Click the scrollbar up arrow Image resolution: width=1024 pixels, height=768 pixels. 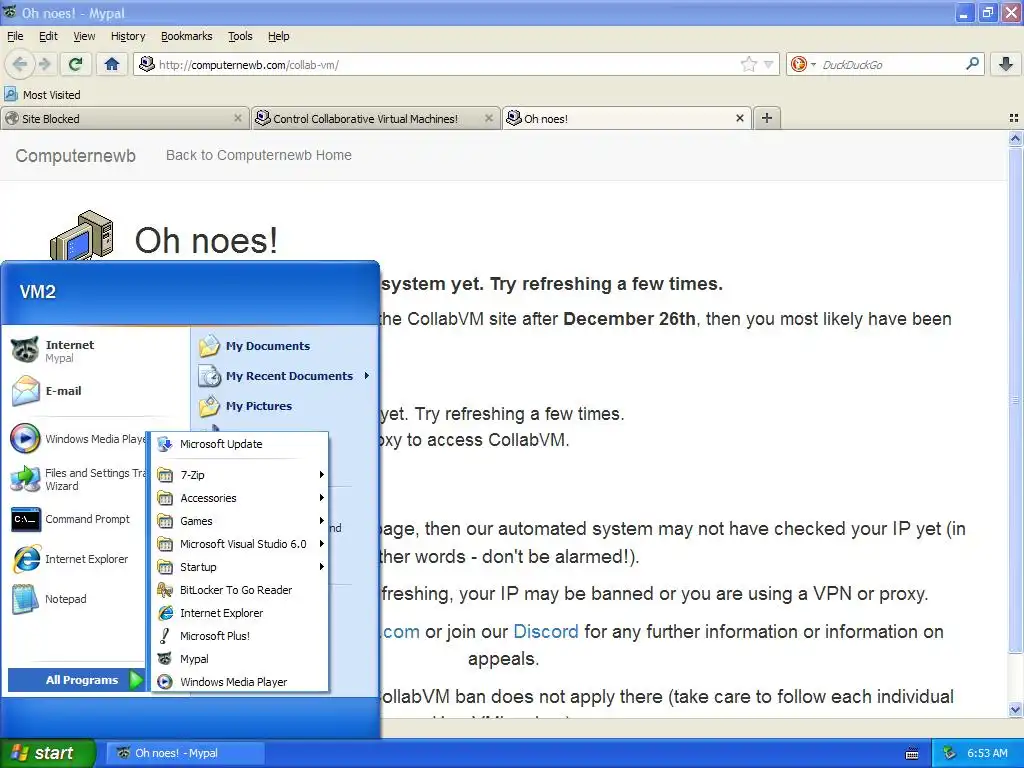click(x=1015, y=138)
